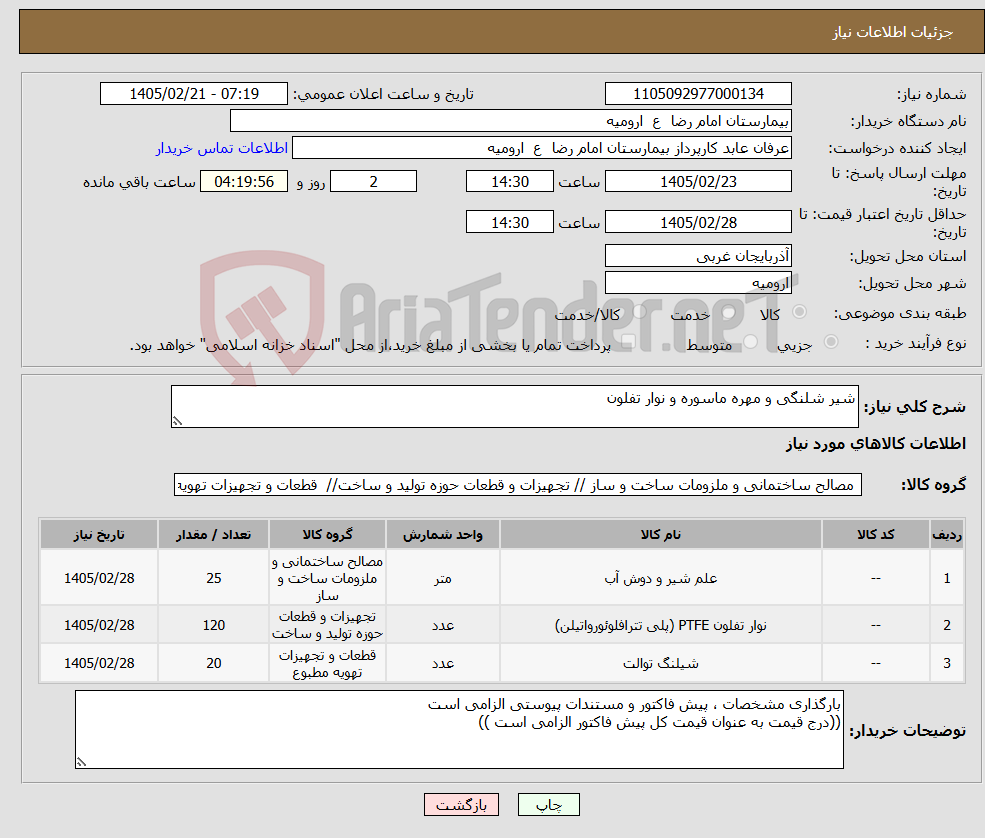
Task: Click the واحد شمارش column header
Action: coord(443,535)
